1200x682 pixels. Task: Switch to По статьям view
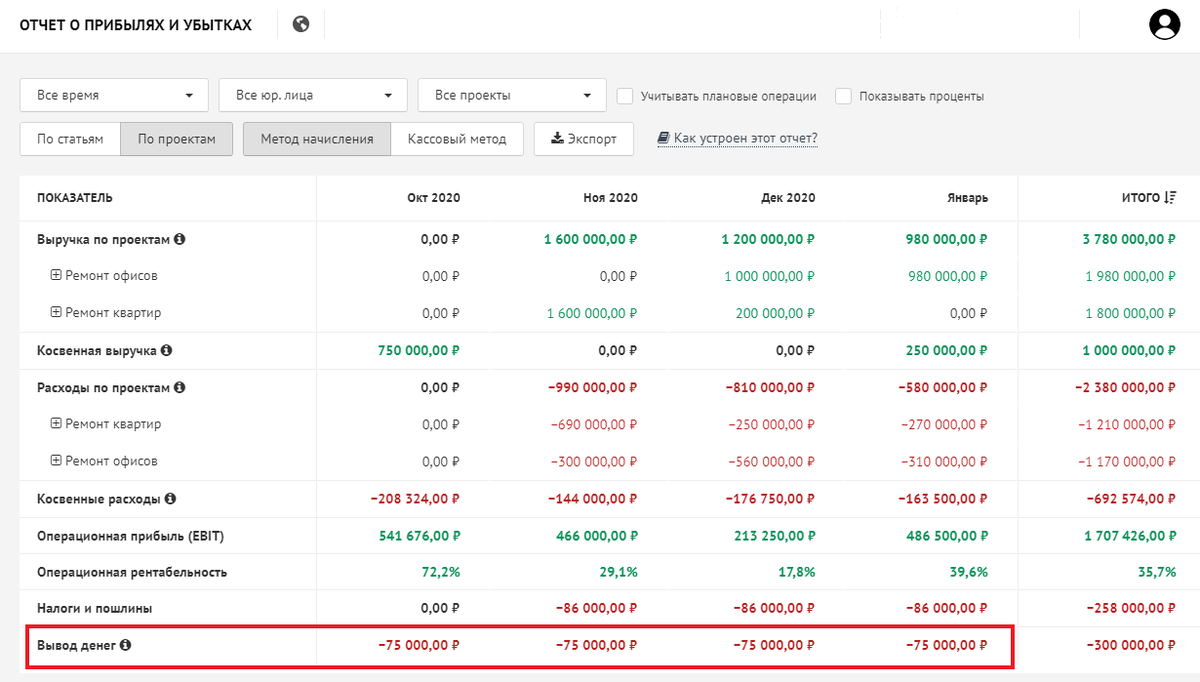[70, 139]
